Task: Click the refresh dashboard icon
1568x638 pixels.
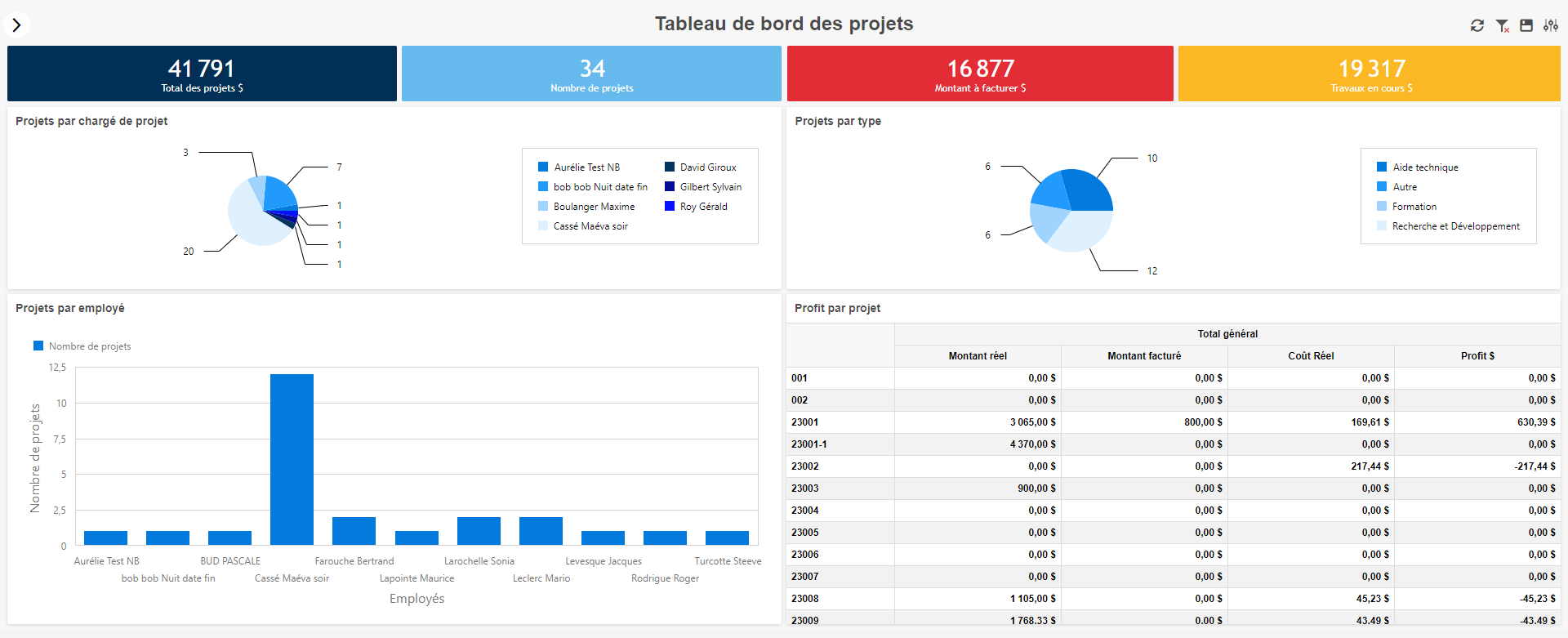Action: (x=1477, y=25)
